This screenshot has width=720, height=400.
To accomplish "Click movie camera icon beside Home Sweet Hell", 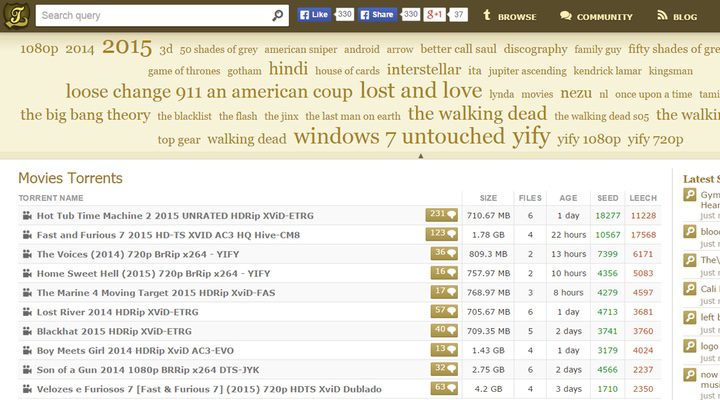I will coord(27,273).
